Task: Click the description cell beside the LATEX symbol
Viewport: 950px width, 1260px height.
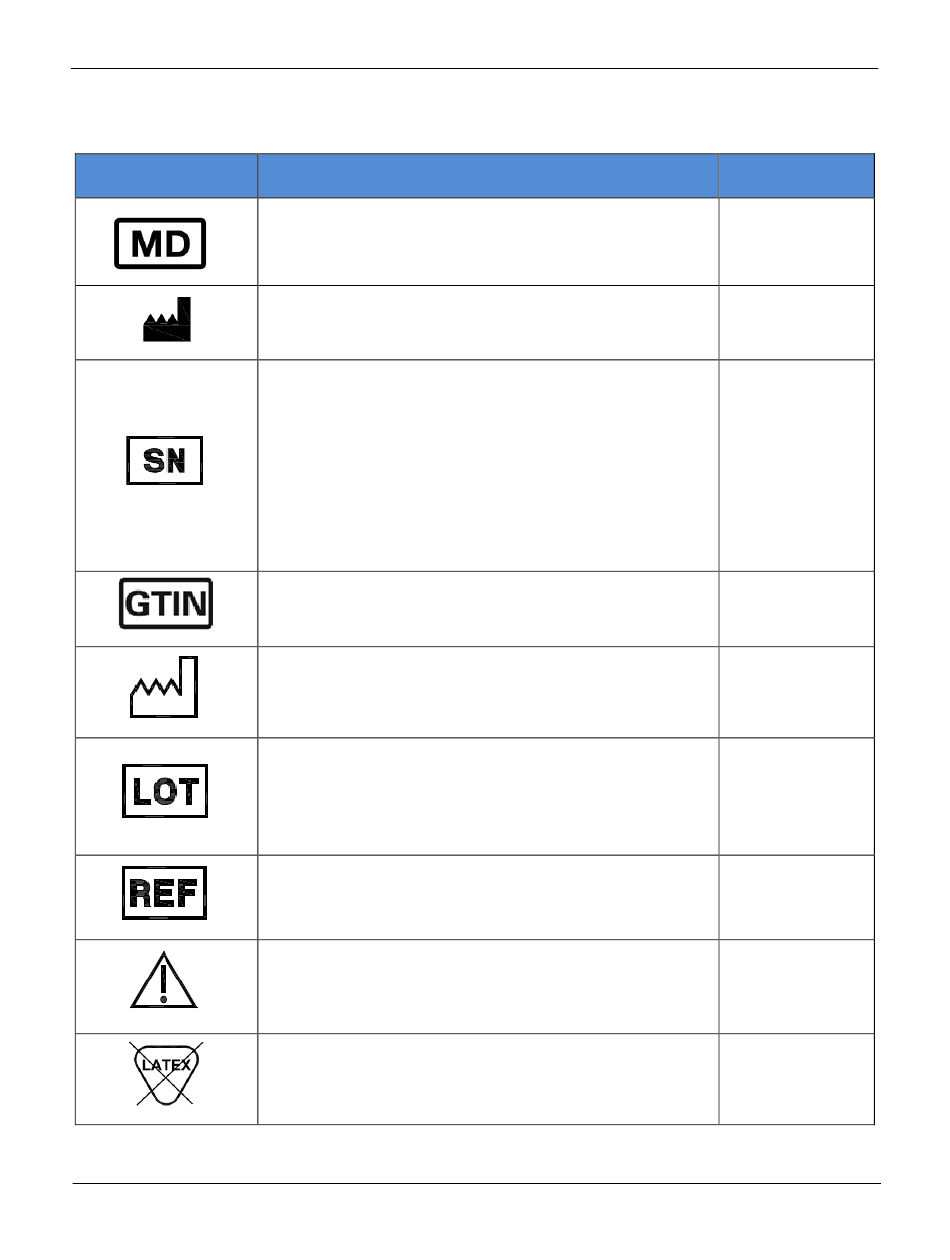Action: 488,1079
